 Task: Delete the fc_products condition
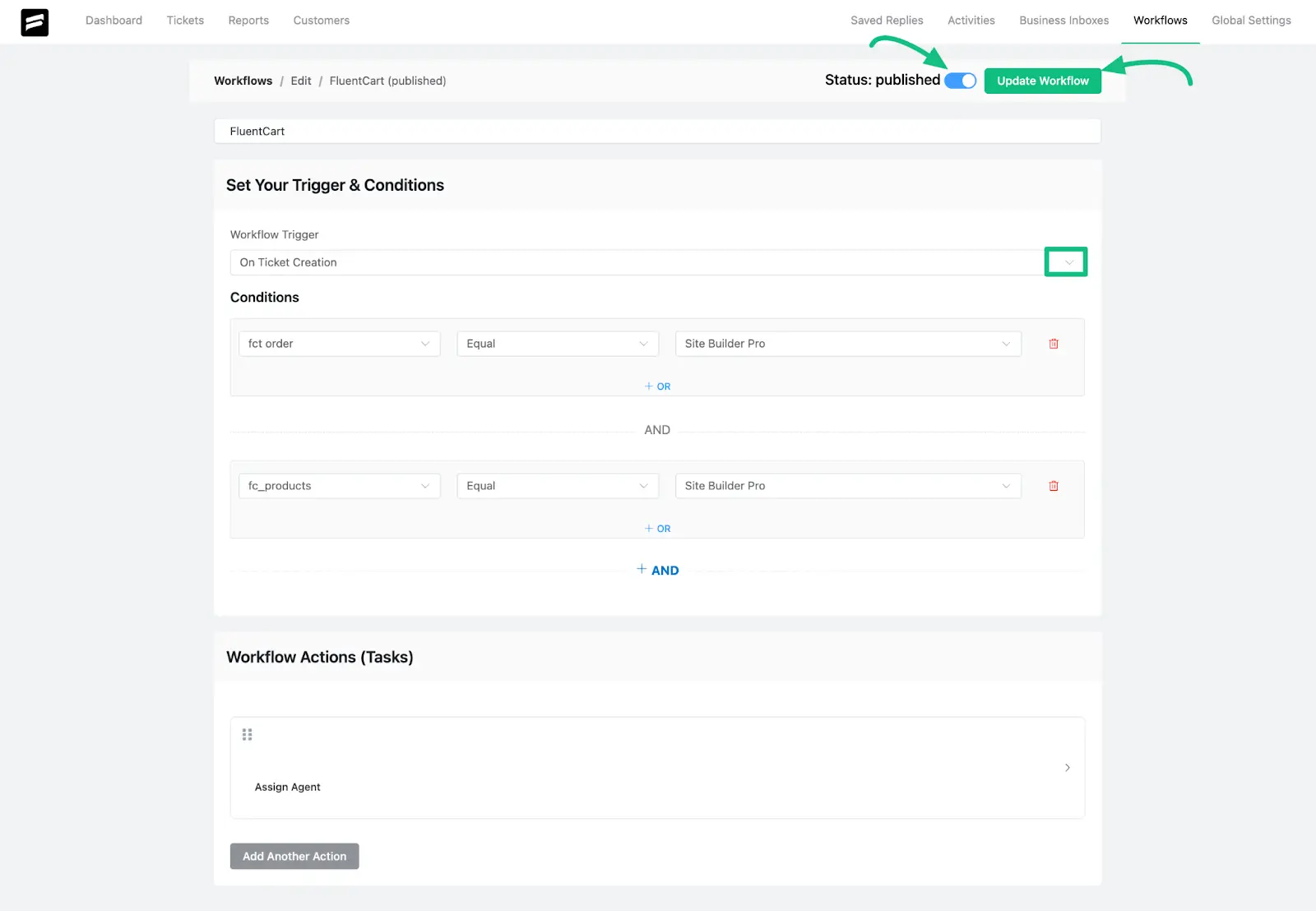[1053, 486]
